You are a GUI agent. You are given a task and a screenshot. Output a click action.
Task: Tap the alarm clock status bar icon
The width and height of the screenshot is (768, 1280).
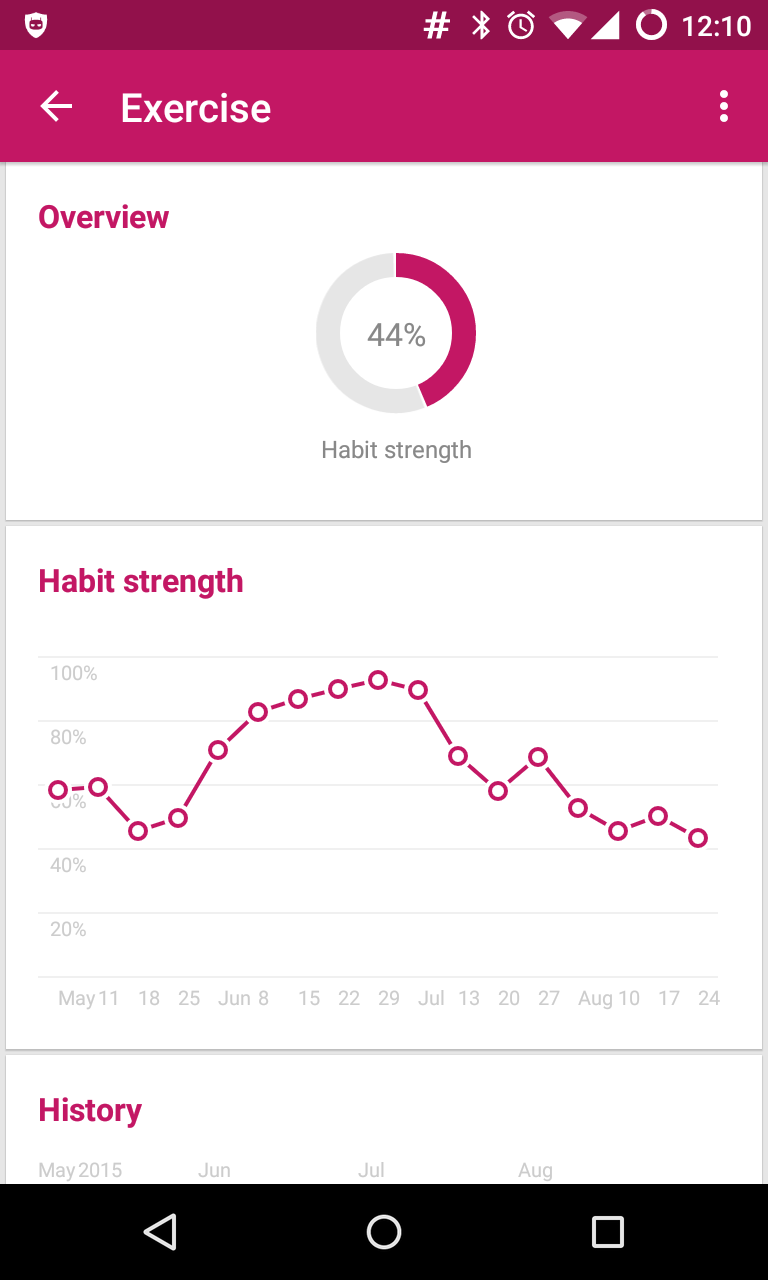521,25
